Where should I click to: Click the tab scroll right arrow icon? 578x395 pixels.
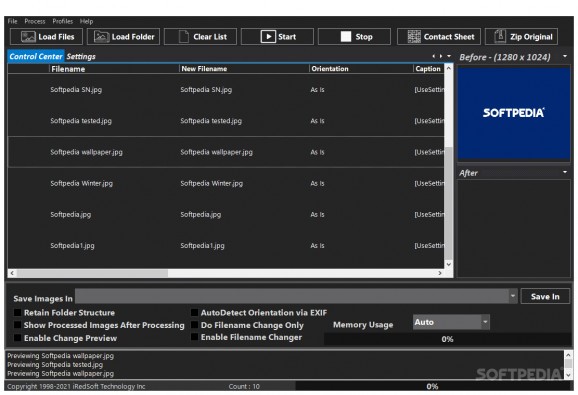[x=441, y=56]
